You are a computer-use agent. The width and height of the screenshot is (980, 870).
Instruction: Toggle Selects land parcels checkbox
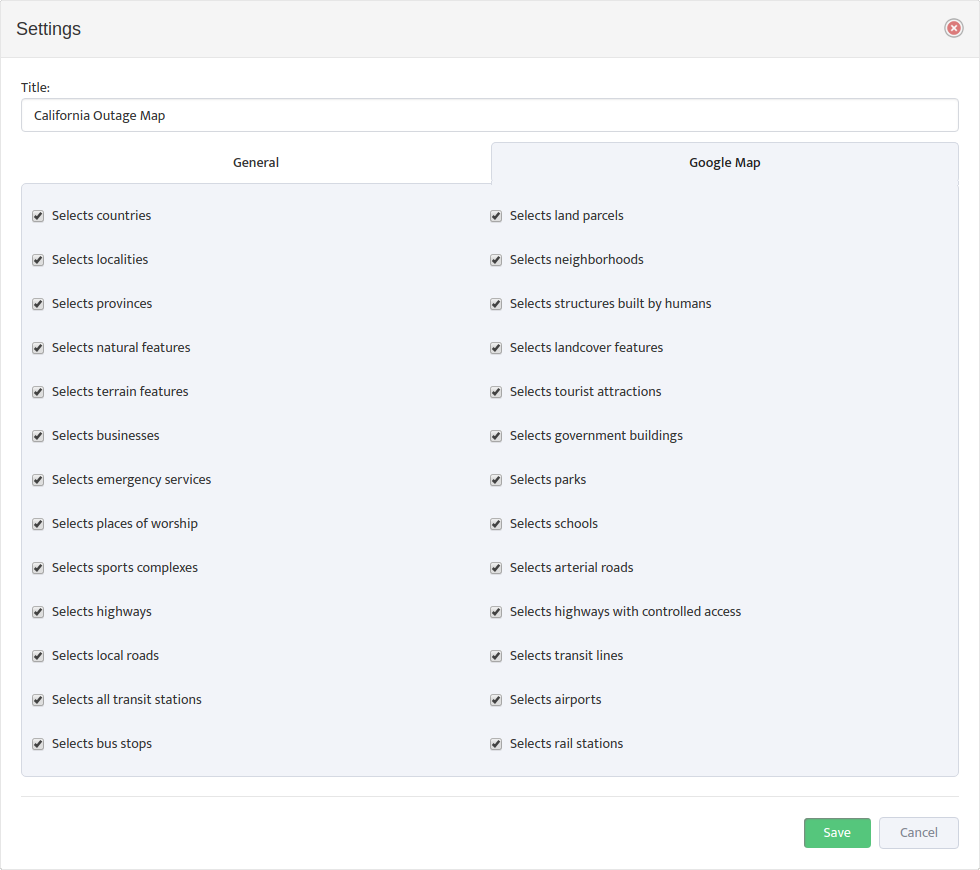496,216
